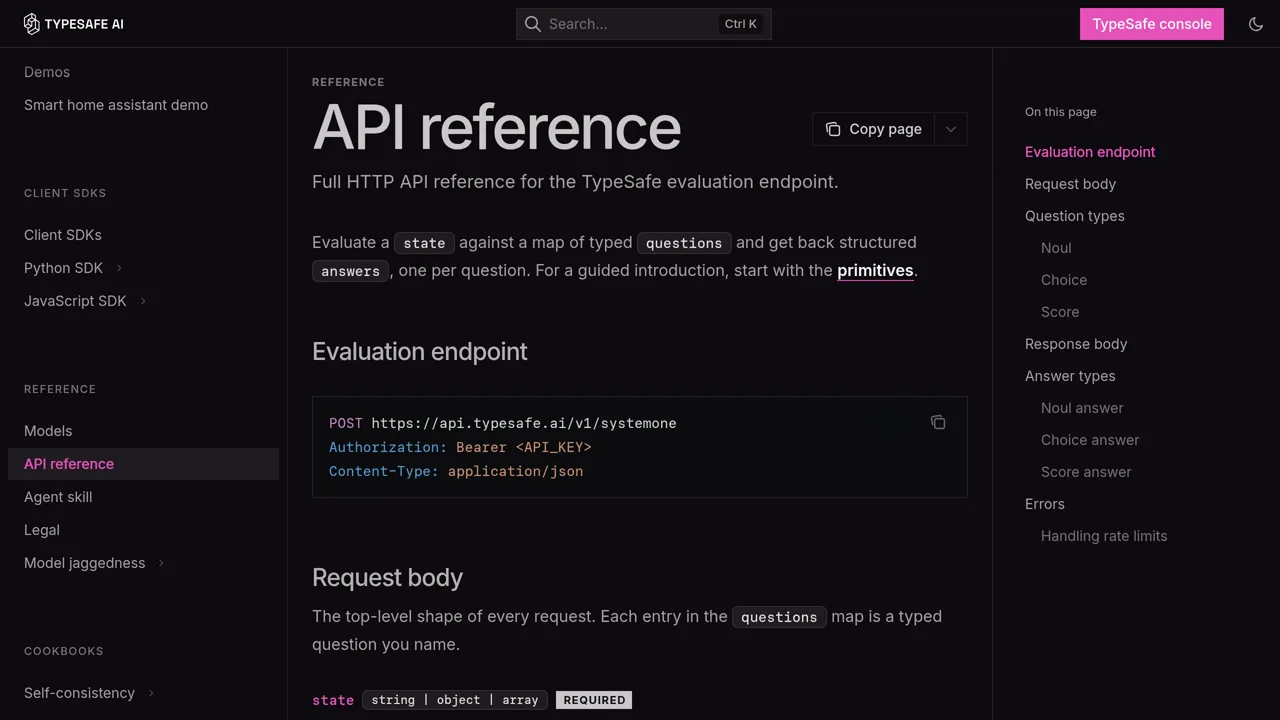Click the Authorization header line

coord(460,447)
